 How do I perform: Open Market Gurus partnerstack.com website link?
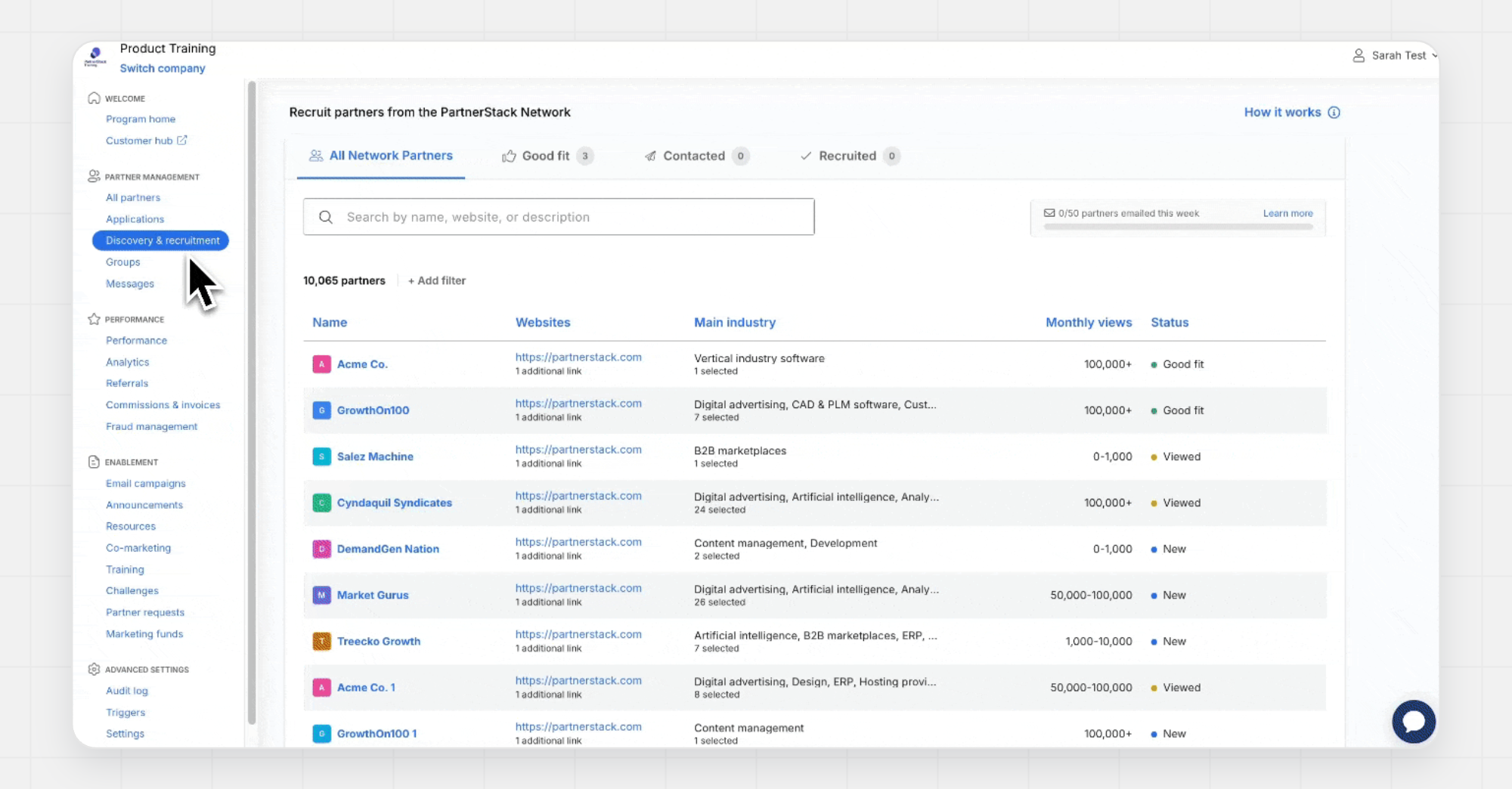tap(578, 588)
